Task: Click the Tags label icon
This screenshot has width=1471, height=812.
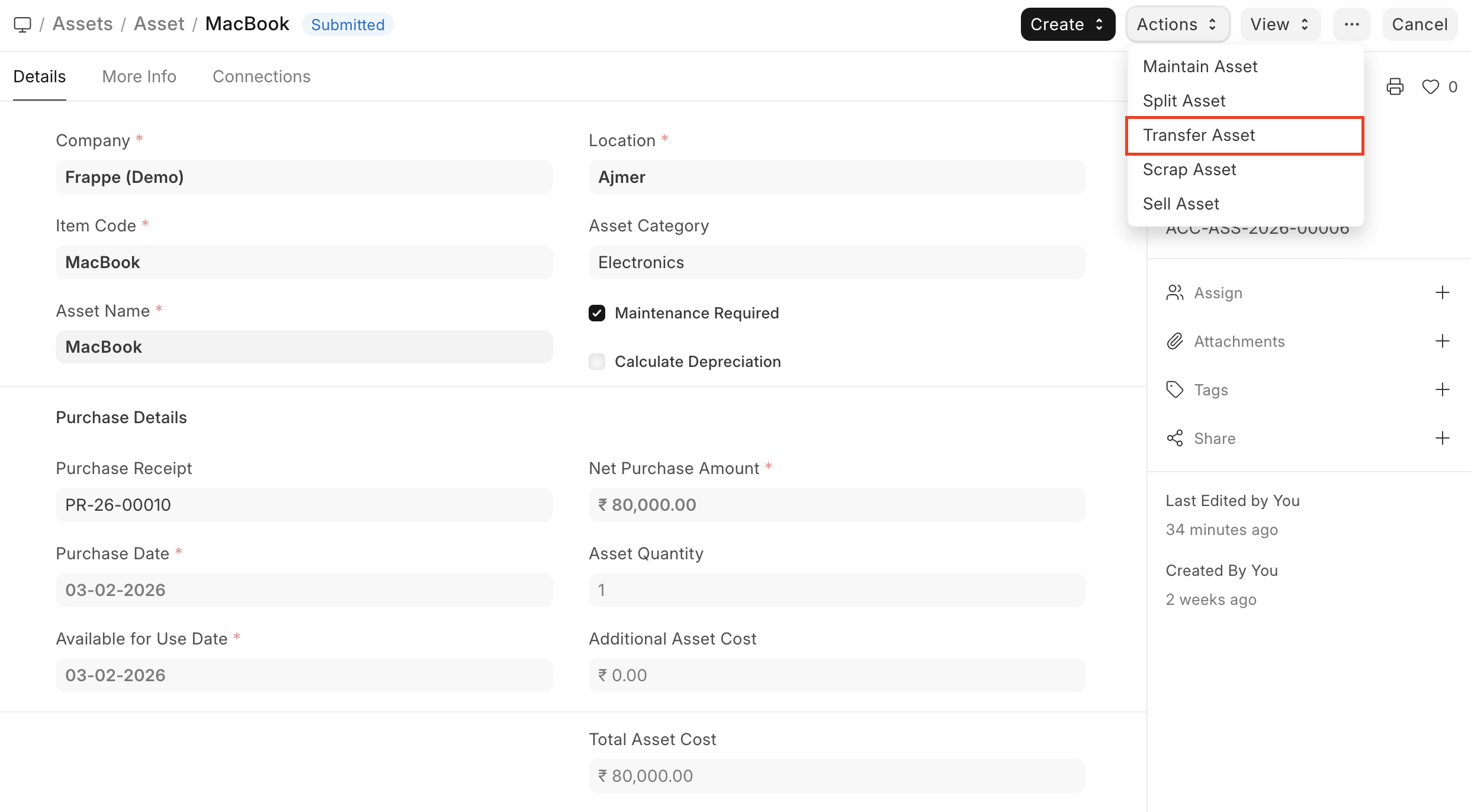Action: click(1175, 389)
